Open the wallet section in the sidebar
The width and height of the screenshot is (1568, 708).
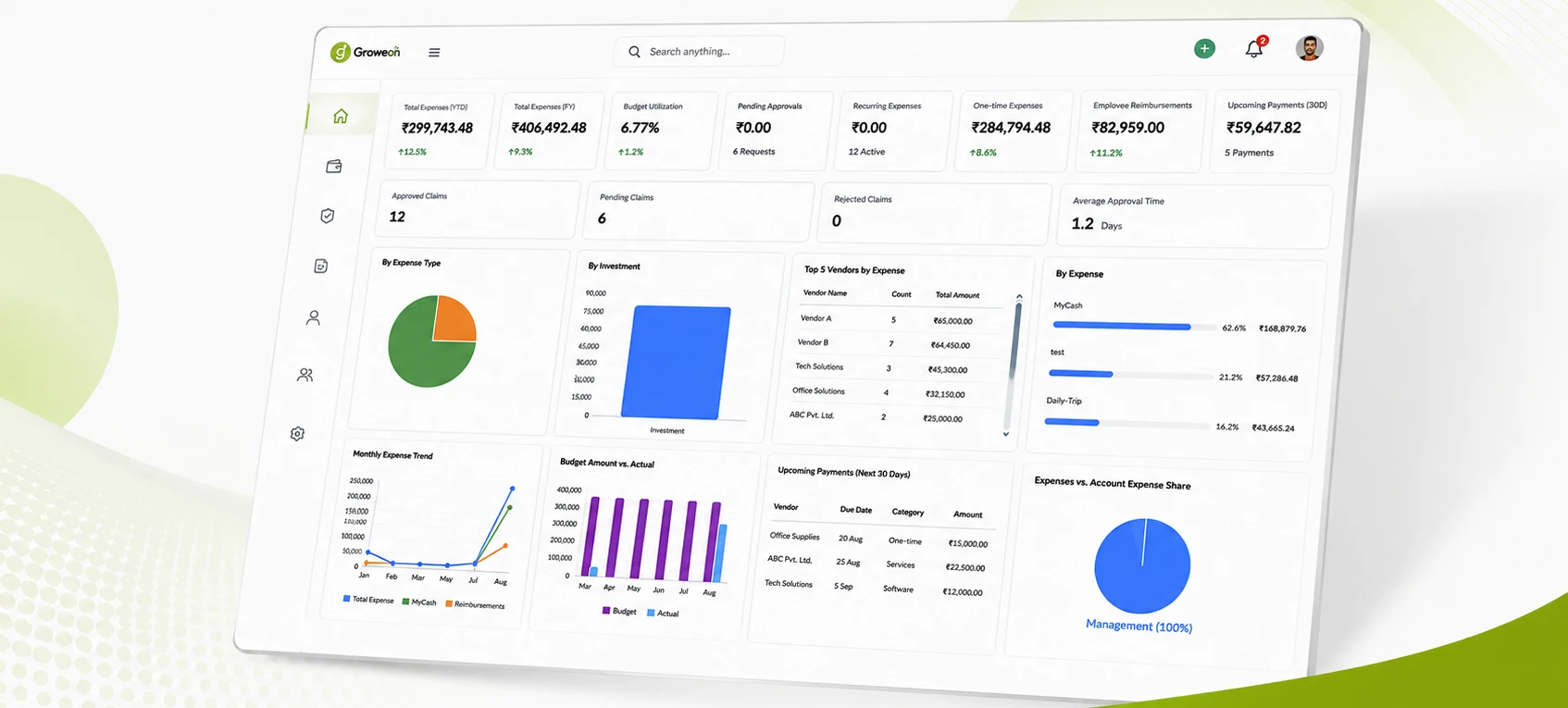pyautogui.click(x=334, y=166)
